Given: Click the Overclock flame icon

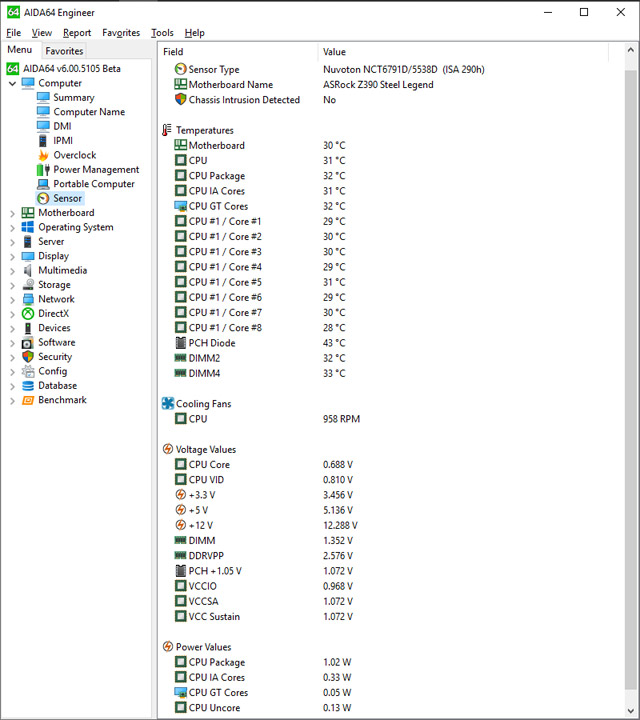Looking at the screenshot, I should [43, 155].
